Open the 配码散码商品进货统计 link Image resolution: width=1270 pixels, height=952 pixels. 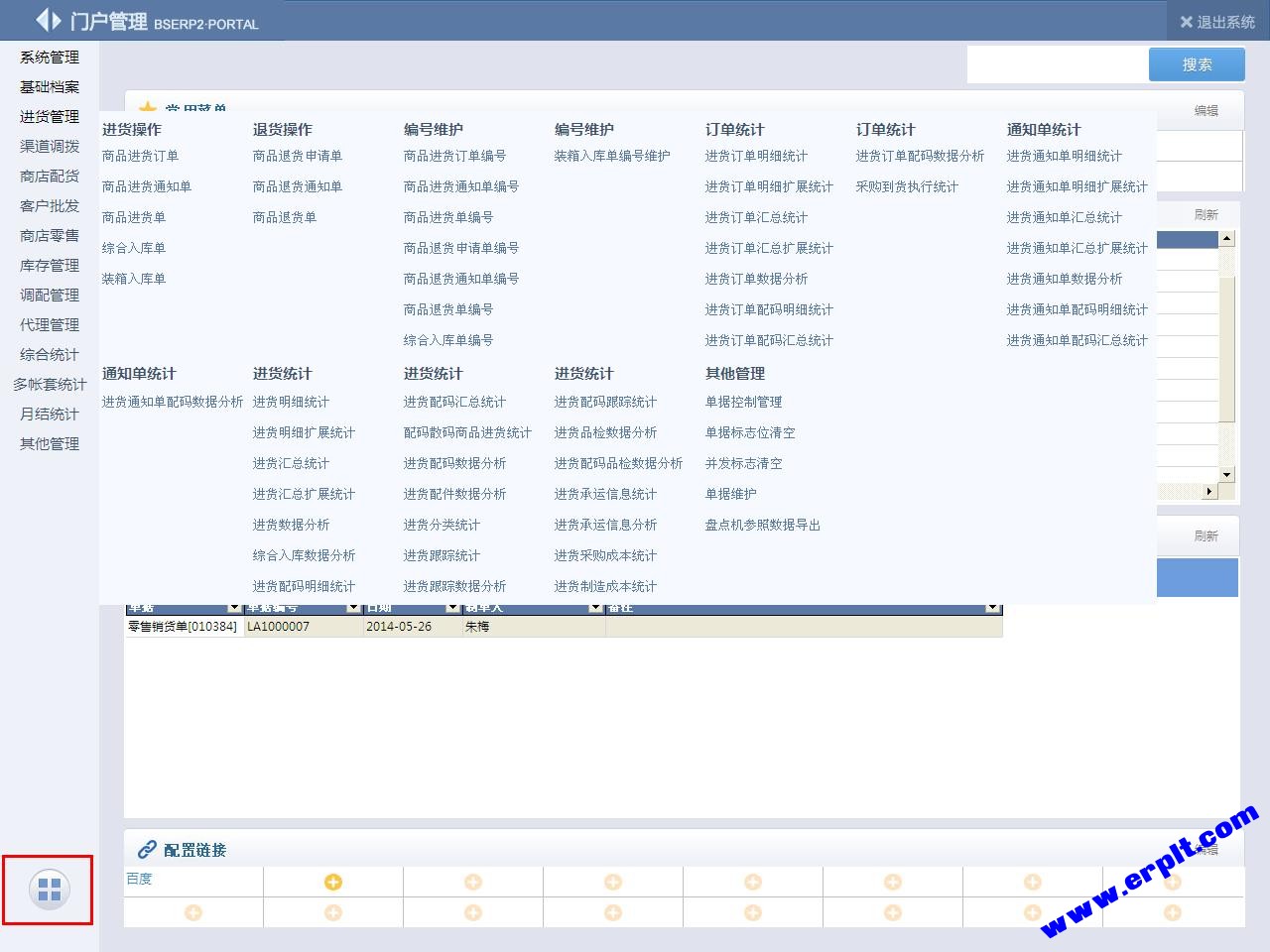coord(467,432)
